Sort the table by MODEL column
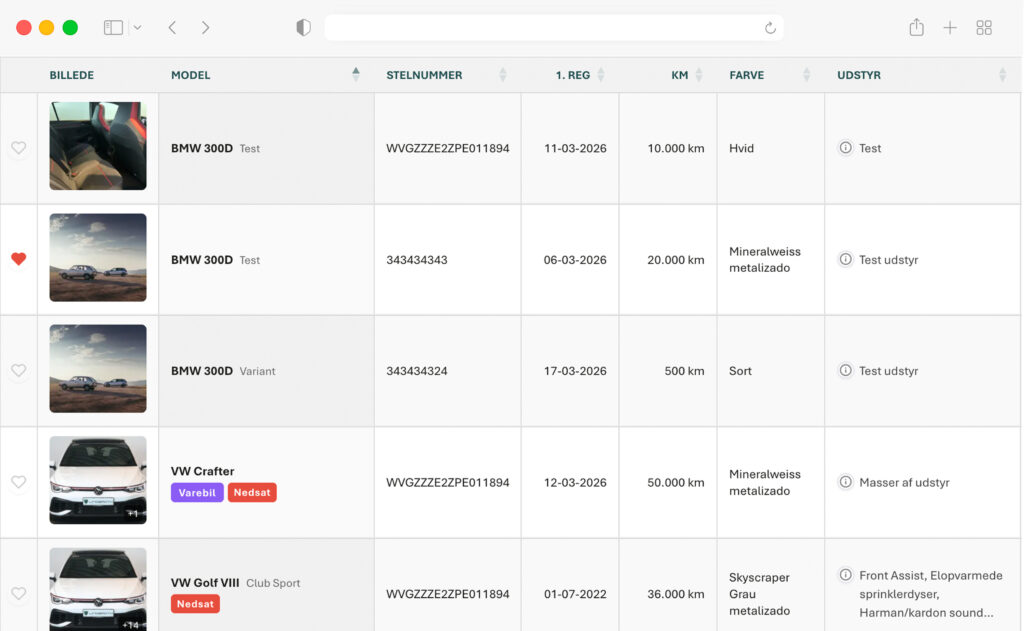This screenshot has height=631, width=1024. 191,75
